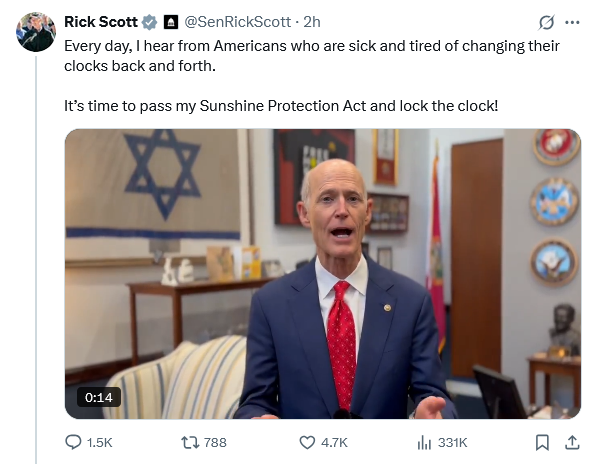The width and height of the screenshot is (598, 464).
Task: Click the 1.5K replies count
Action: point(100,443)
